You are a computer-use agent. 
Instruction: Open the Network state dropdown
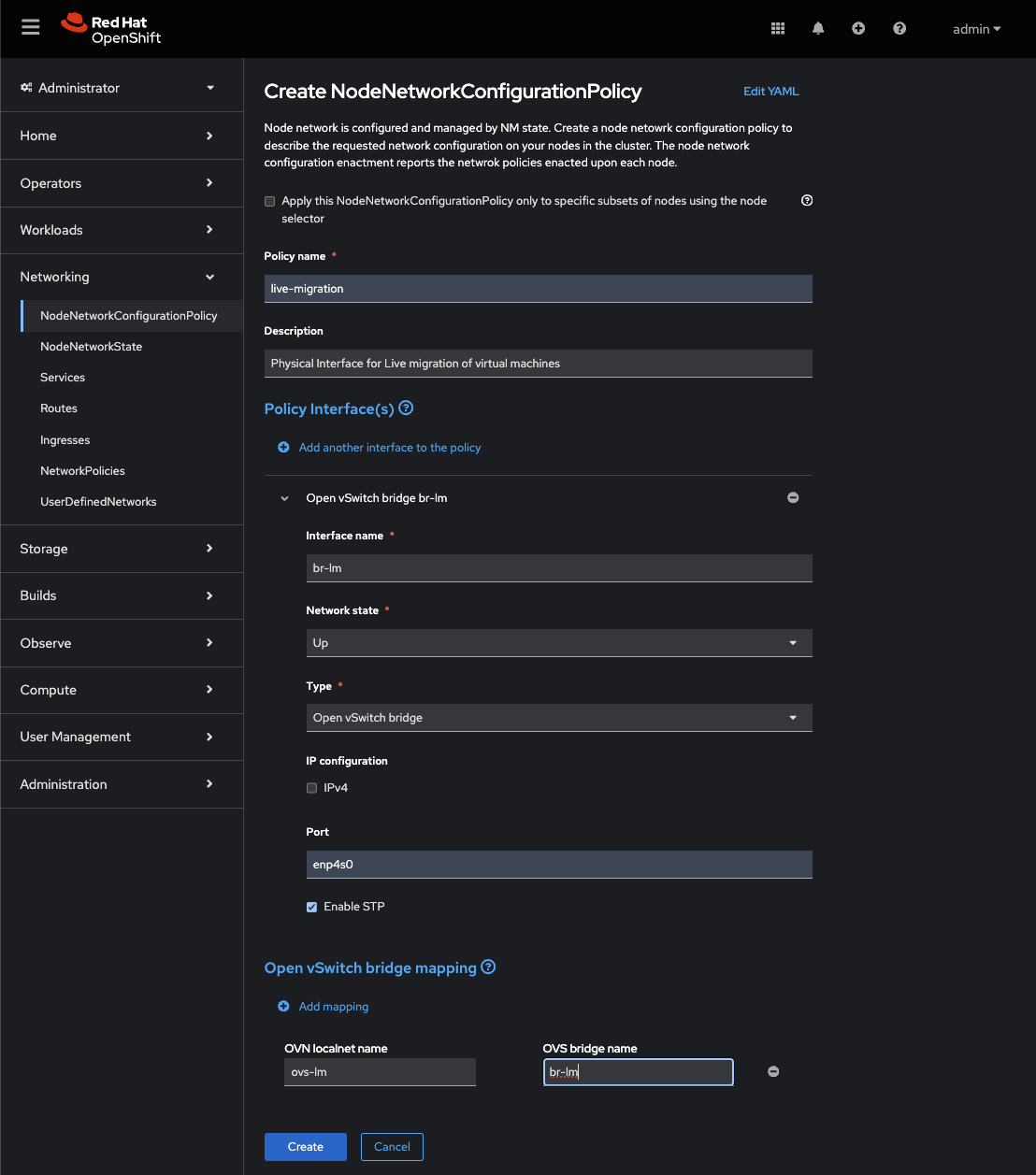558,643
